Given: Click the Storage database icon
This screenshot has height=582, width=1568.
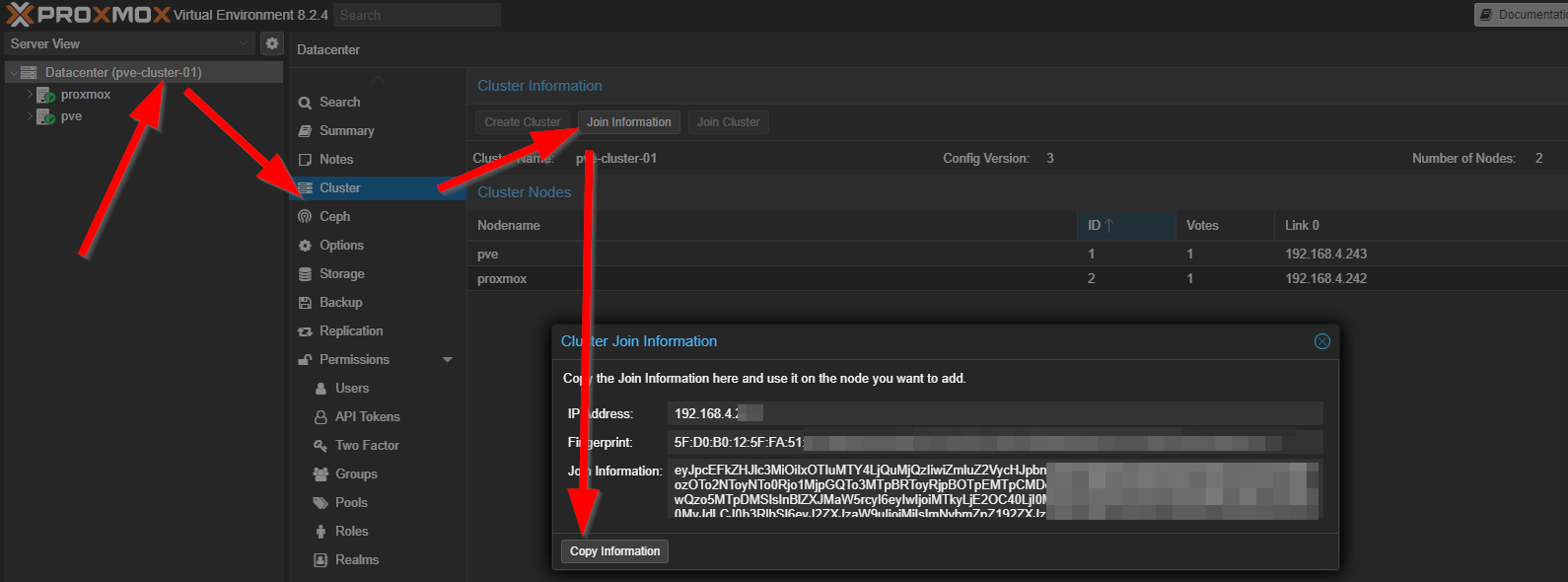Looking at the screenshot, I should click(x=305, y=274).
